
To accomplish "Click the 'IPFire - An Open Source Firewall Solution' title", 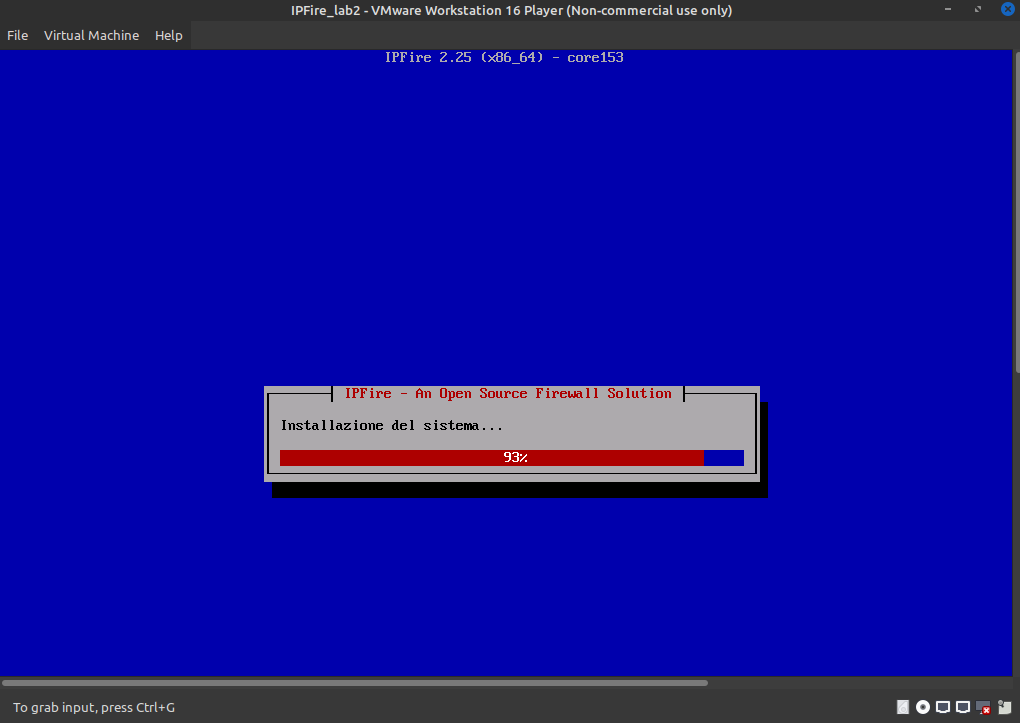I will [x=508, y=393].
